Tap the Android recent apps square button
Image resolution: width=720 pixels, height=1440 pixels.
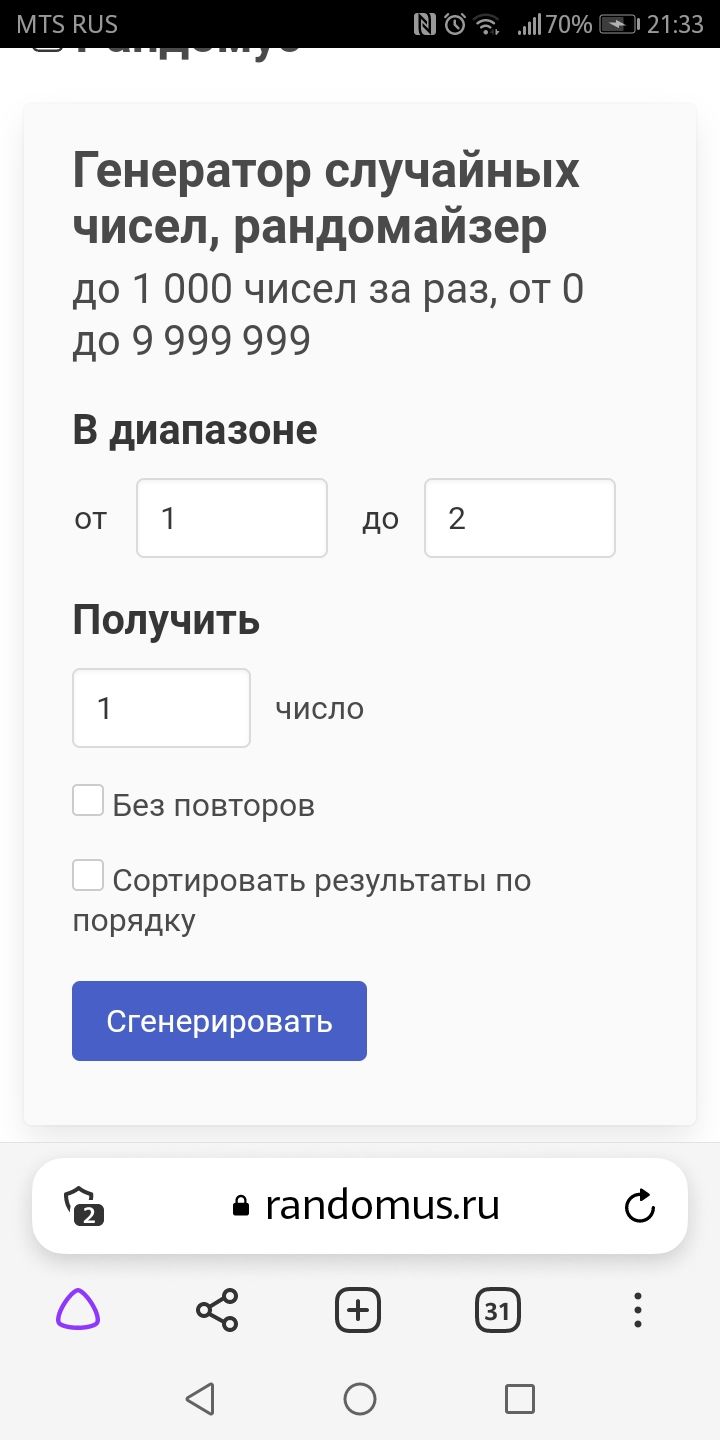coord(520,1399)
